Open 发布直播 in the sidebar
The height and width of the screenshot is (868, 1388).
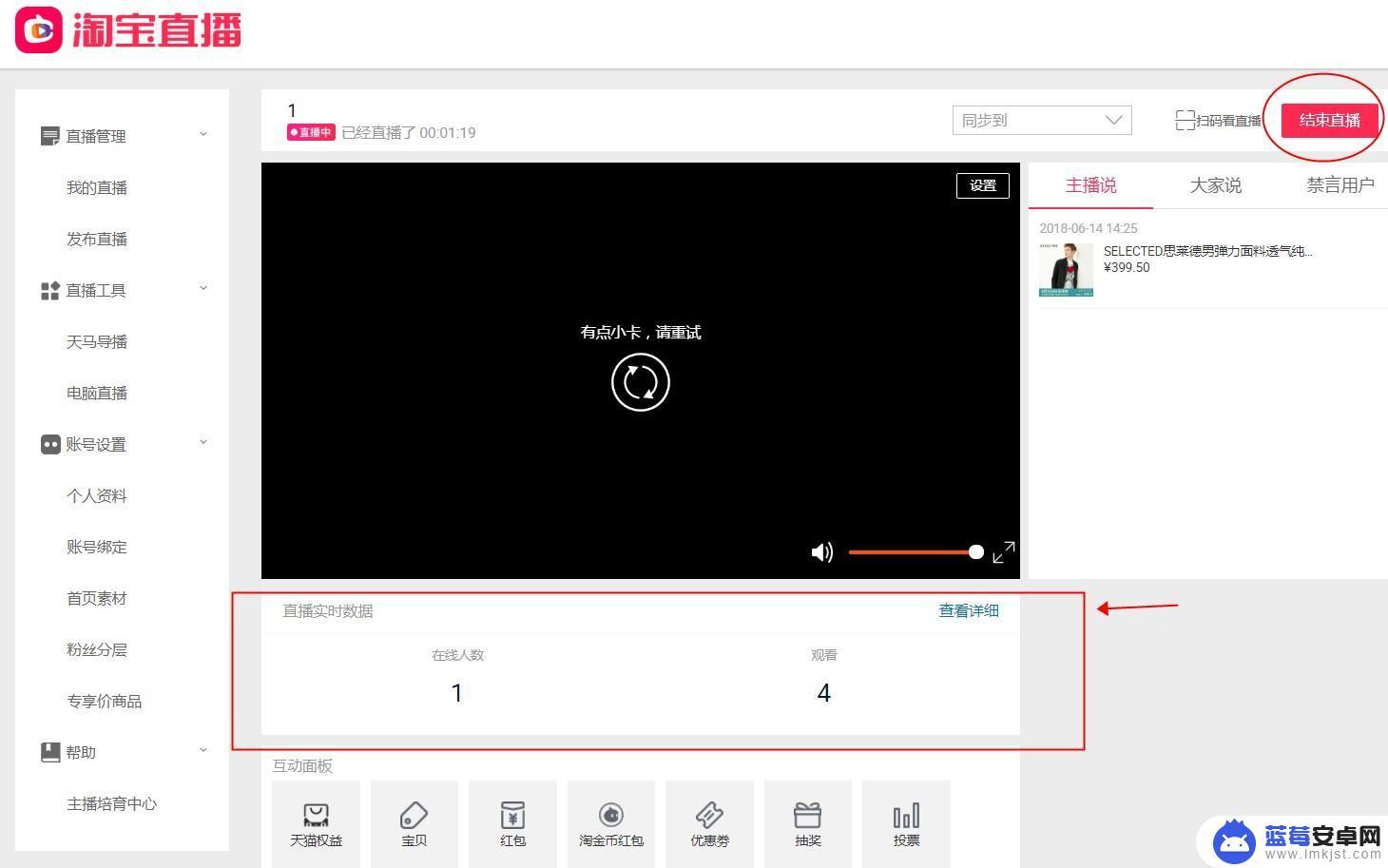[x=97, y=240]
